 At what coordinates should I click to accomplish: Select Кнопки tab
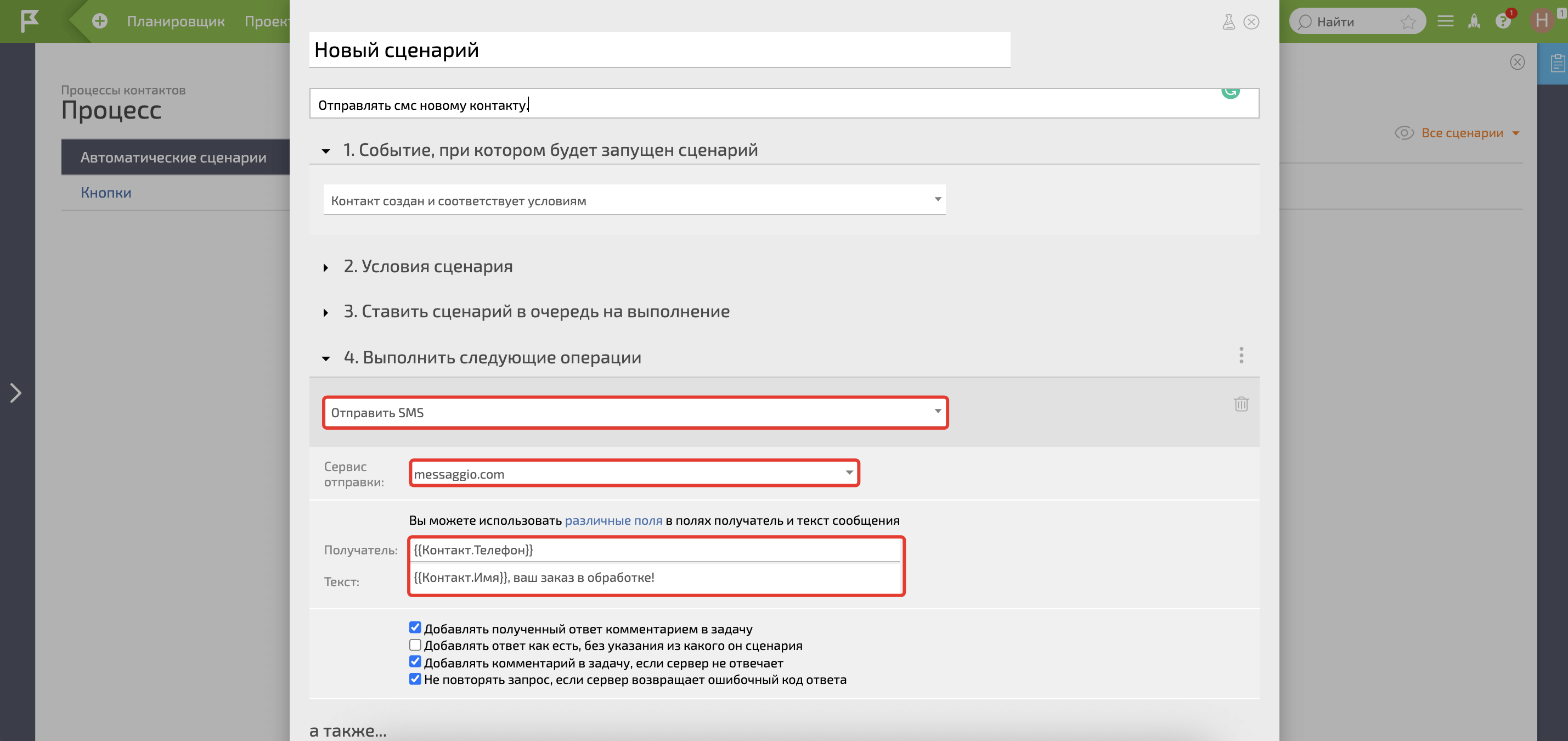click(x=106, y=193)
